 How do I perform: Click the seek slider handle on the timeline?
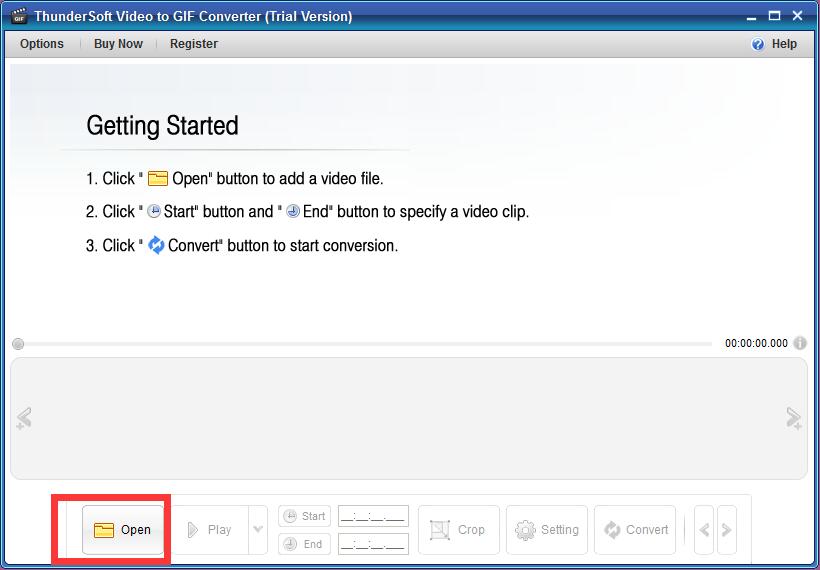pos(18,344)
